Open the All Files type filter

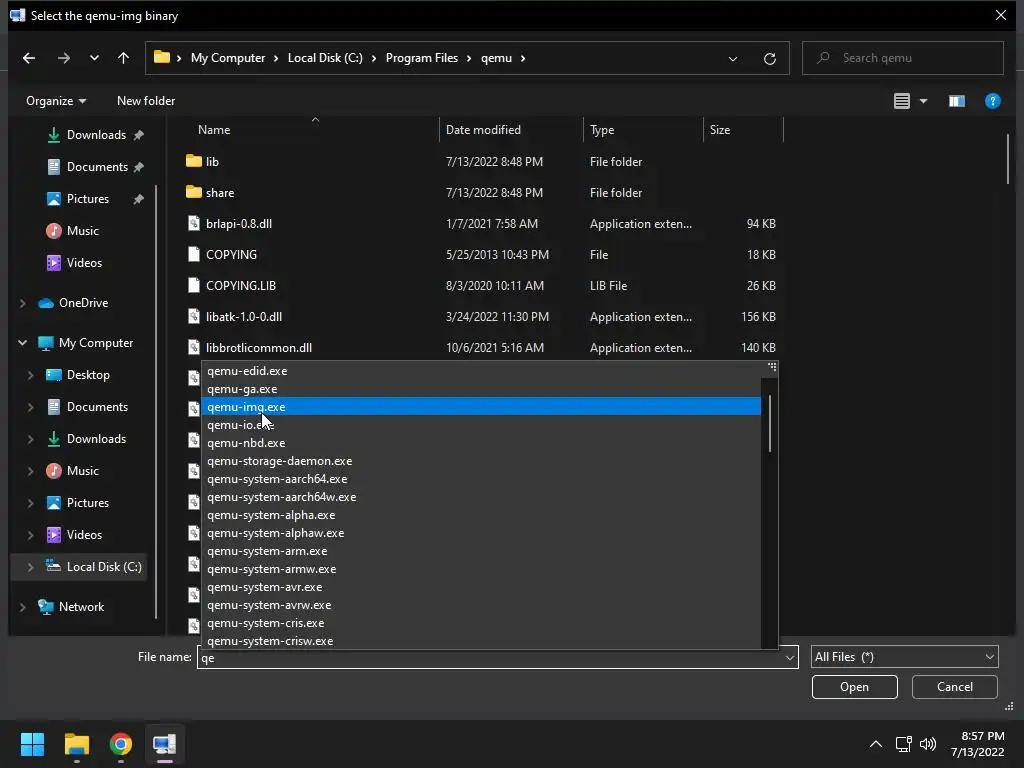tap(904, 657)
